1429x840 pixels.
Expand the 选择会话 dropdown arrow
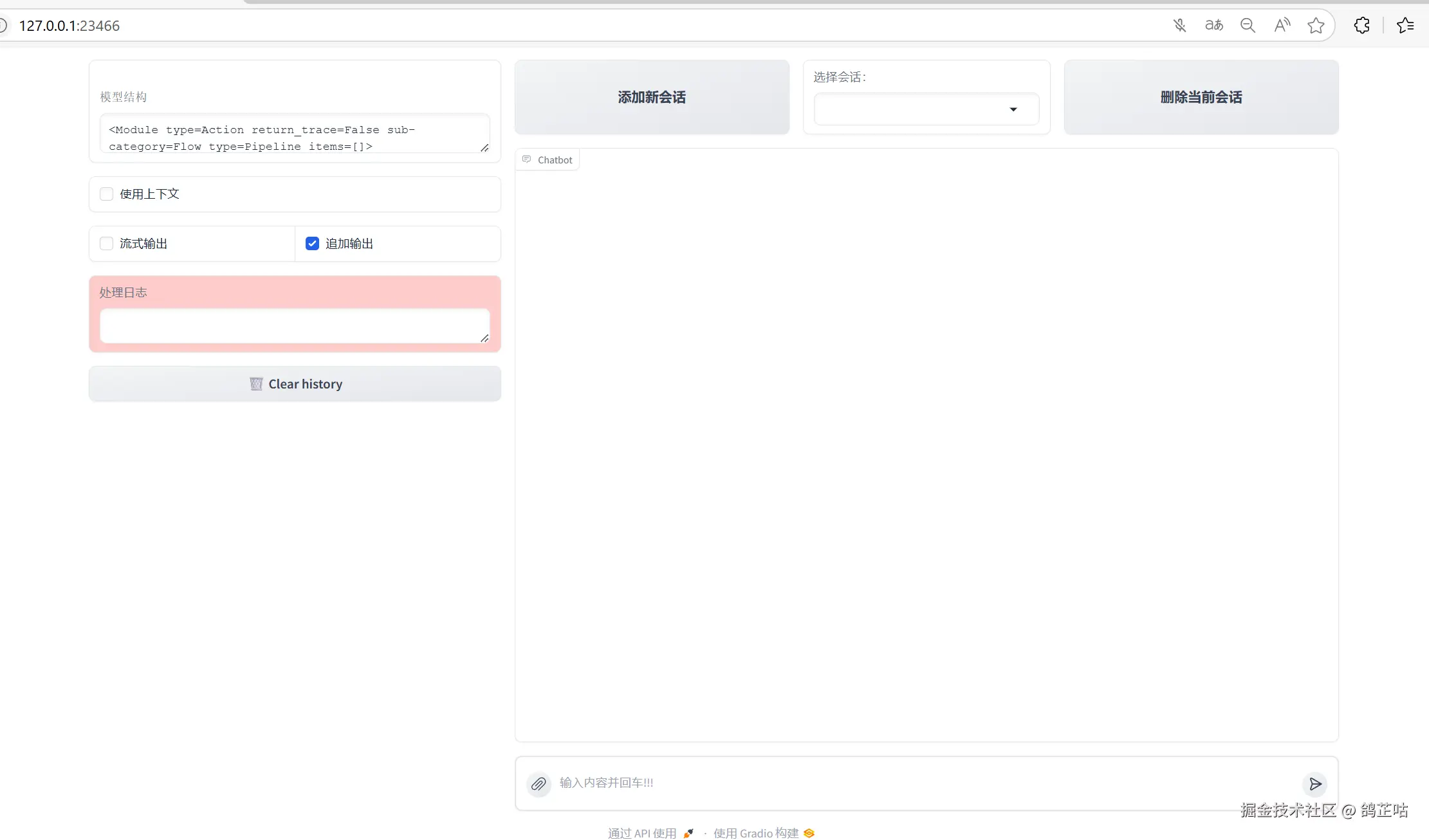pos(1013,109)
